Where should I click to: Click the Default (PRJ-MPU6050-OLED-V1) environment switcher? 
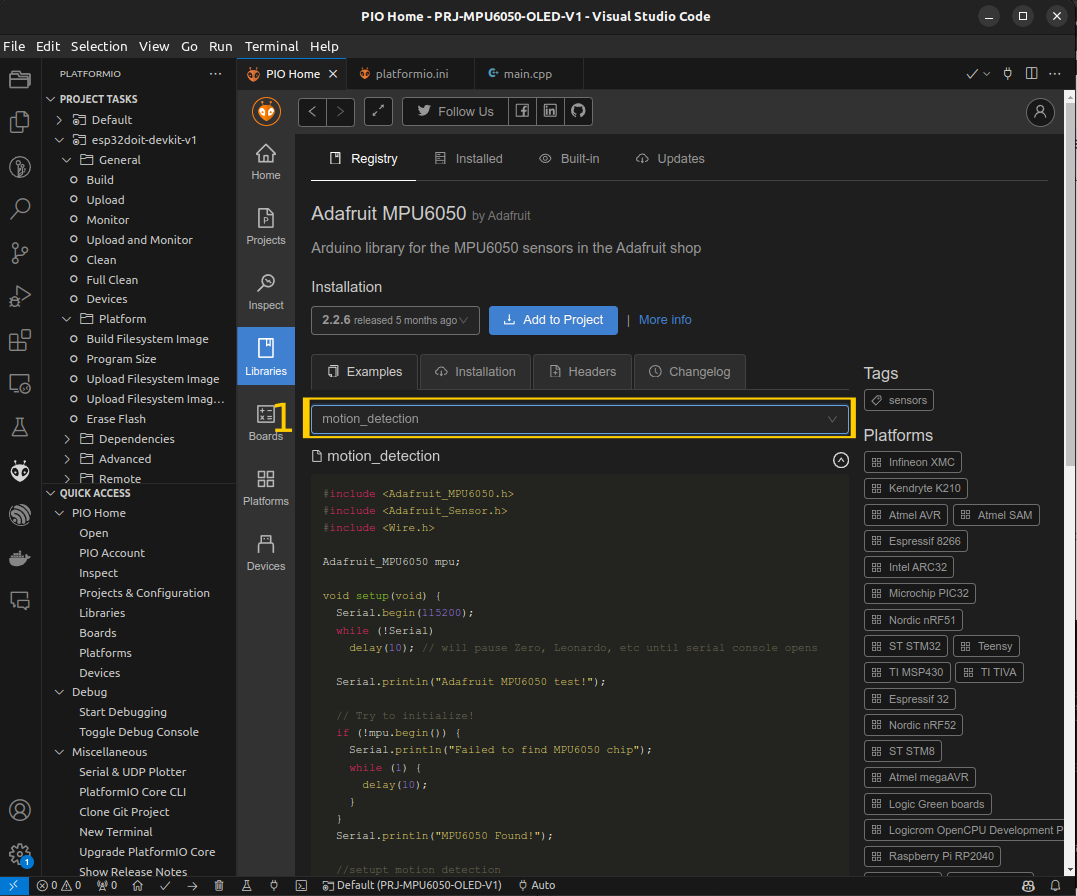[x=412, y=886]
